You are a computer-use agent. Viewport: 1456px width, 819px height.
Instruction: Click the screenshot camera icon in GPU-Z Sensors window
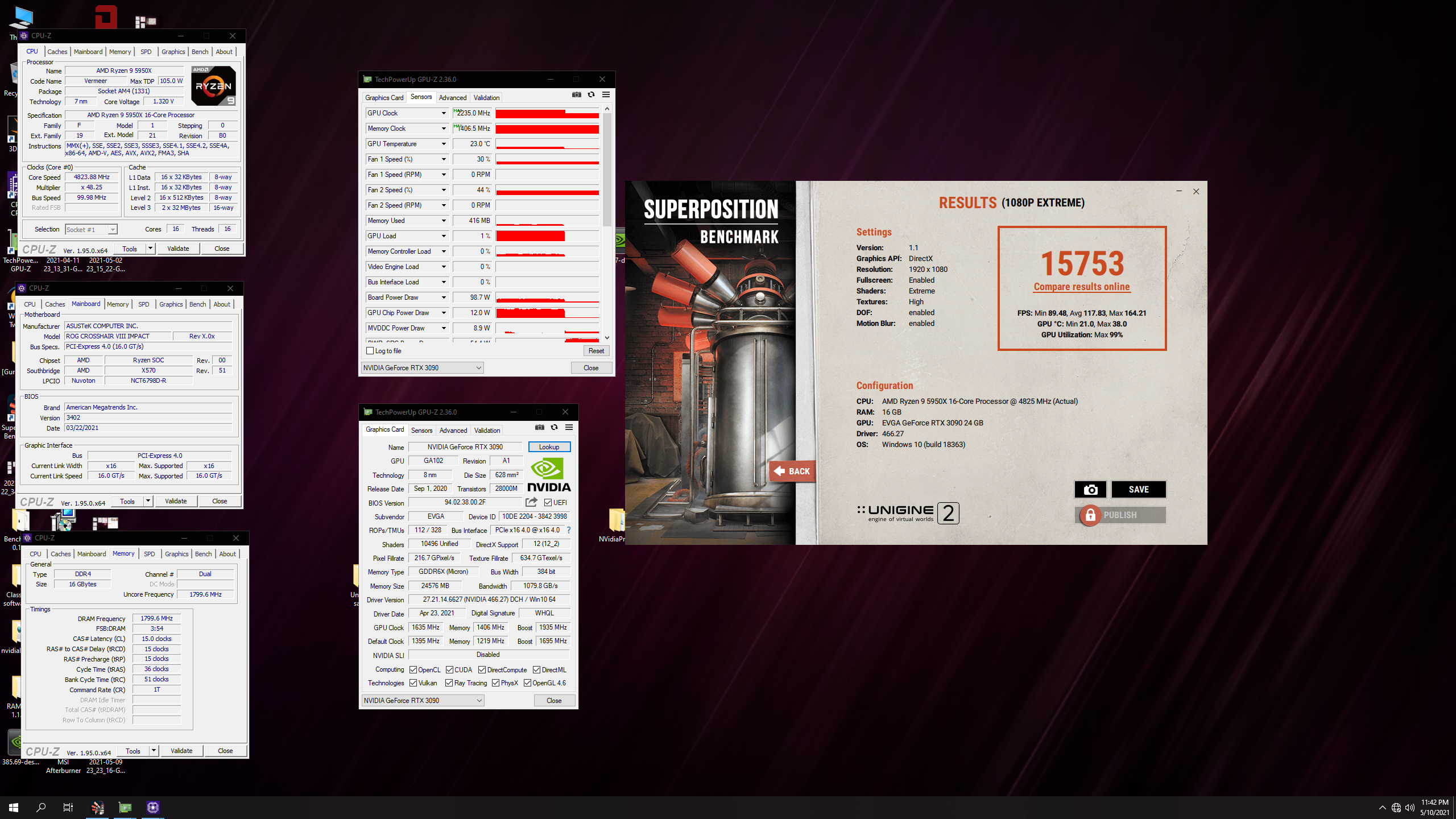click(x=577, y=95)
